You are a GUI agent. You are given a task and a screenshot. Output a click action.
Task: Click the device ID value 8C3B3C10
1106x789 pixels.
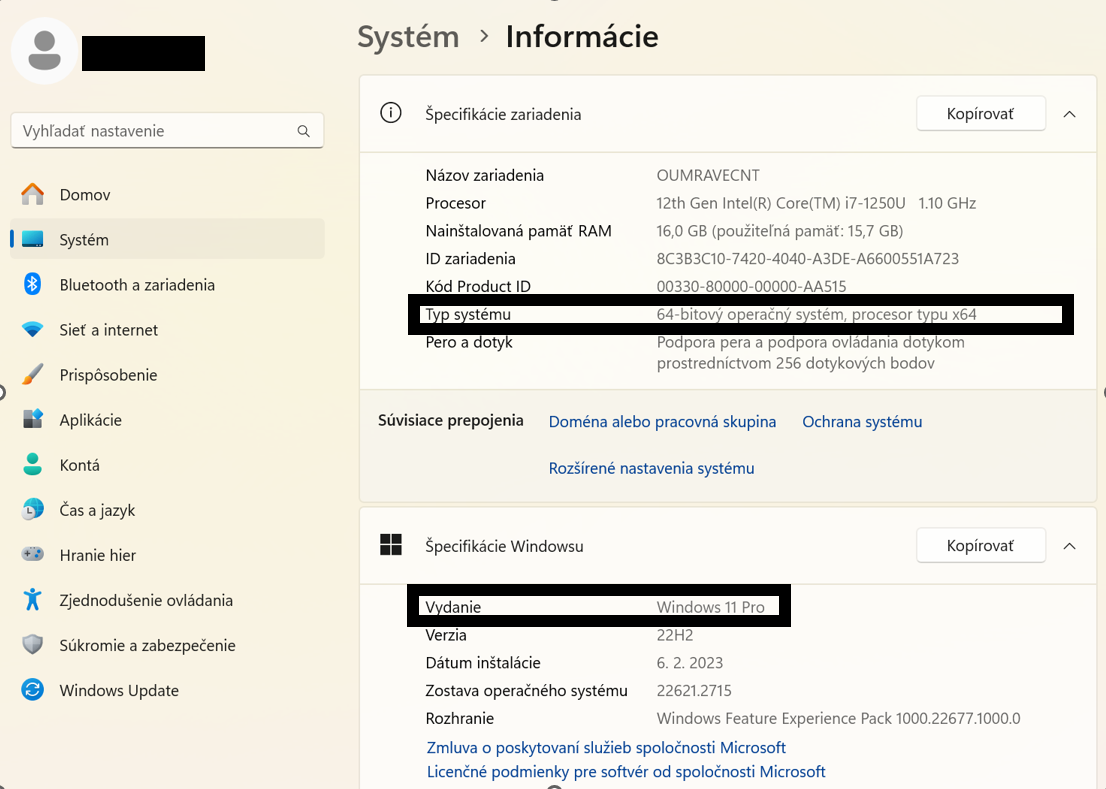[x=808, y=259]
